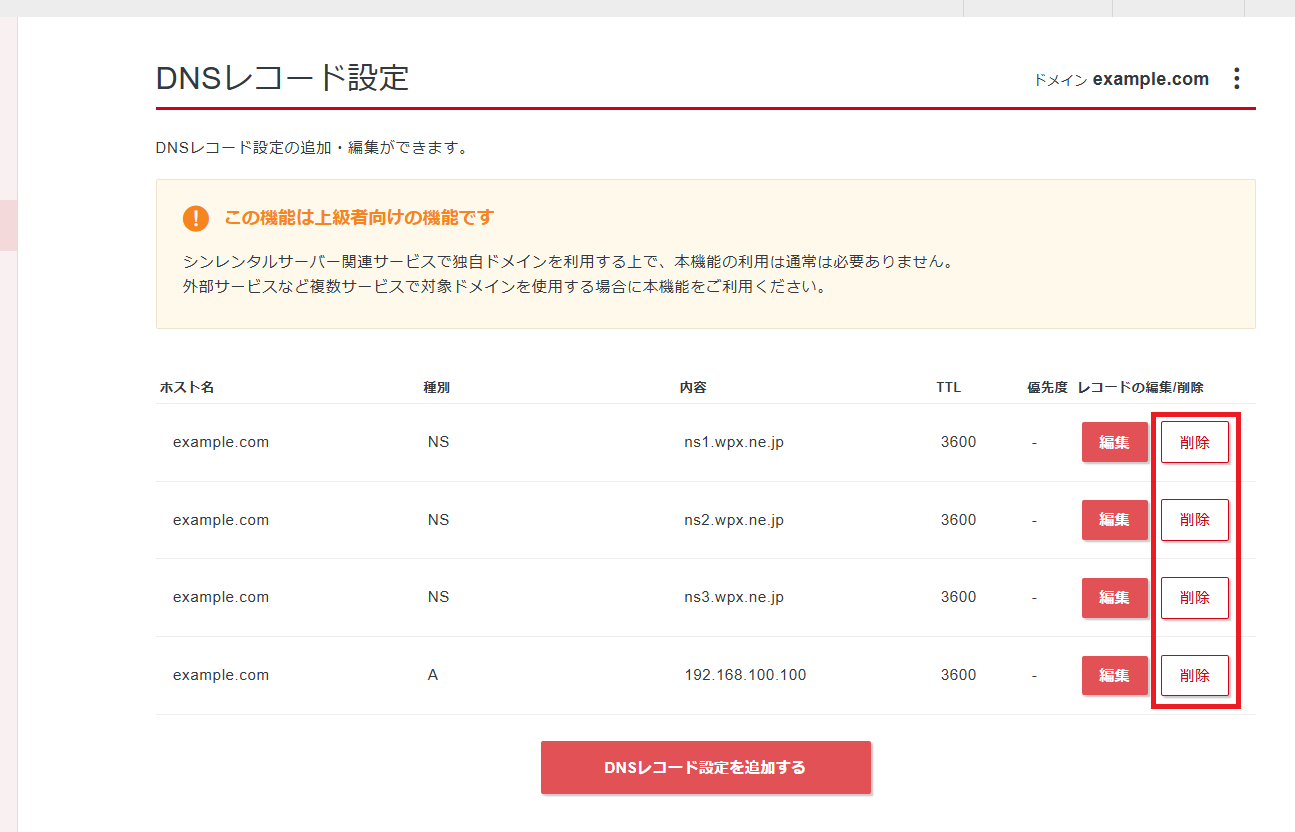Delete the ns3.wpx.ne.jp NS record
Image resolution: width=1295 pixels, height=832 pixels.
(x=1195, y=598)
